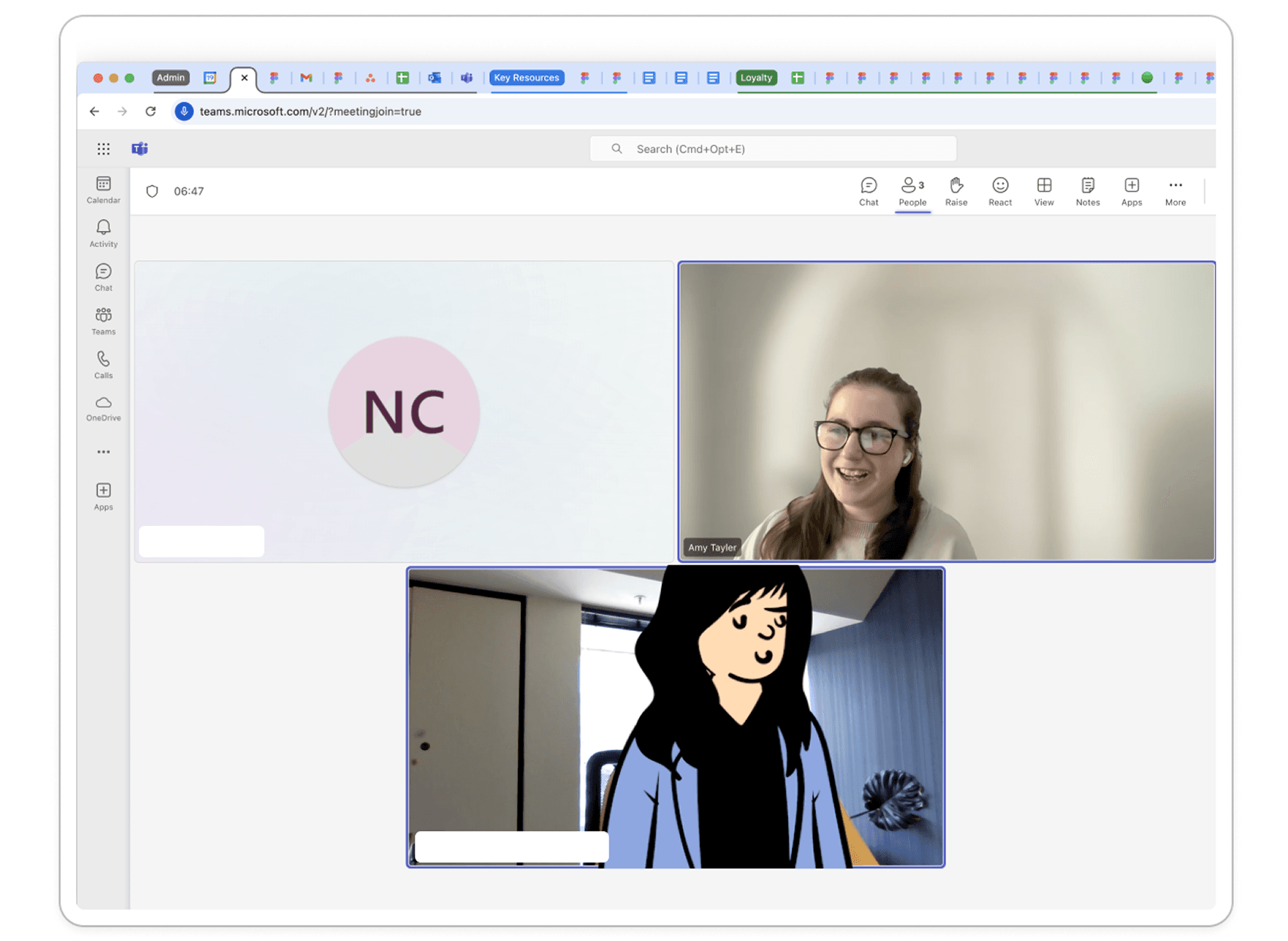Screen dimensions: 1288x941
Task: Switch to the Outlook tab
Action: [x=435, y=78]
